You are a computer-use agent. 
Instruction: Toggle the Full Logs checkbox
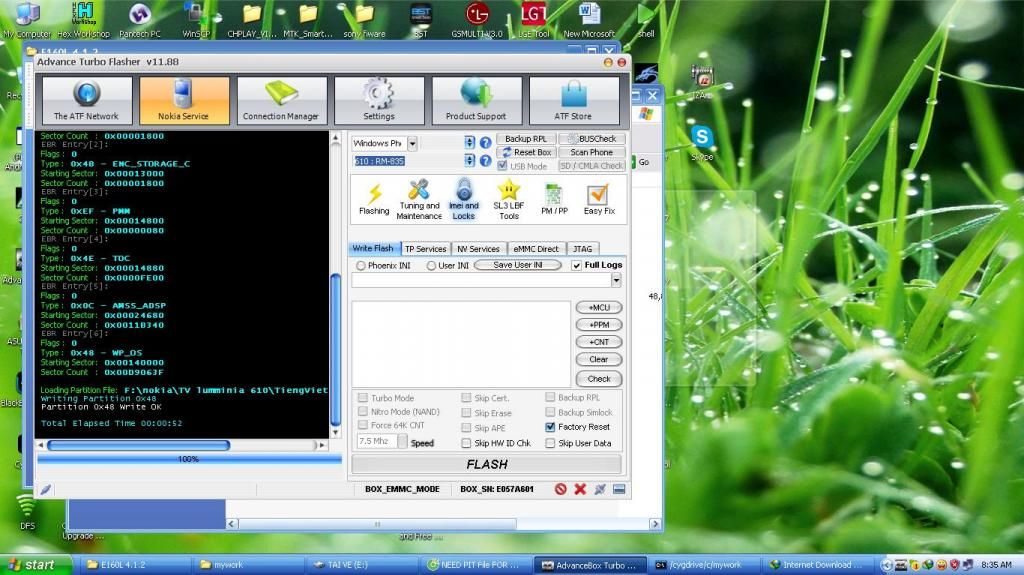point(577,265)
